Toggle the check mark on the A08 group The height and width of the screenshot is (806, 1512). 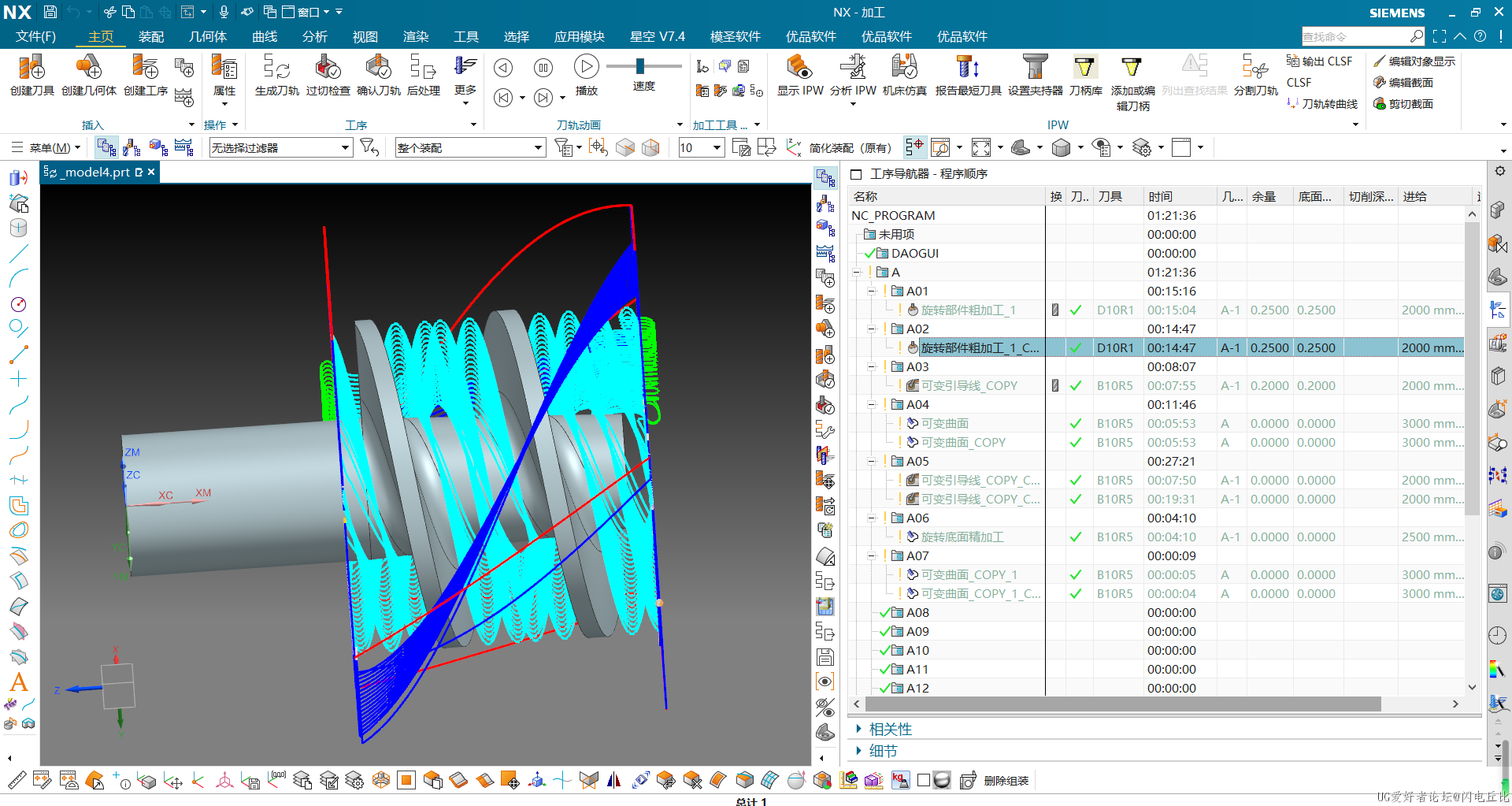pos(885,612)
